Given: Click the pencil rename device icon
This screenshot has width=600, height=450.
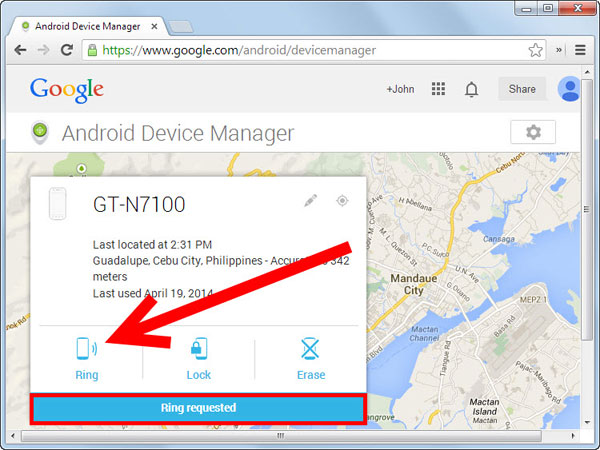Looking at the screenshot, I should 310,200.
